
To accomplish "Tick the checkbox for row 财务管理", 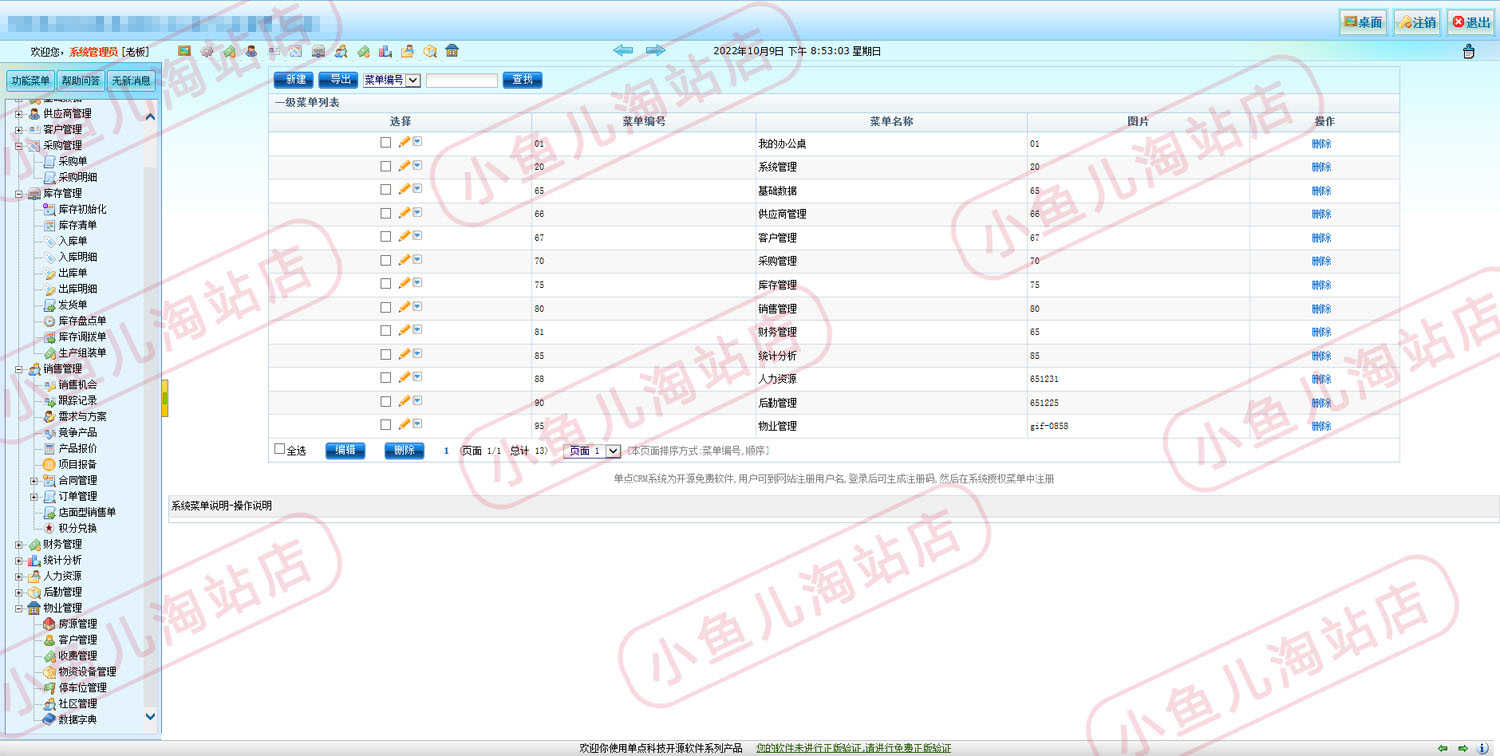I will click(x=386, y=331).
